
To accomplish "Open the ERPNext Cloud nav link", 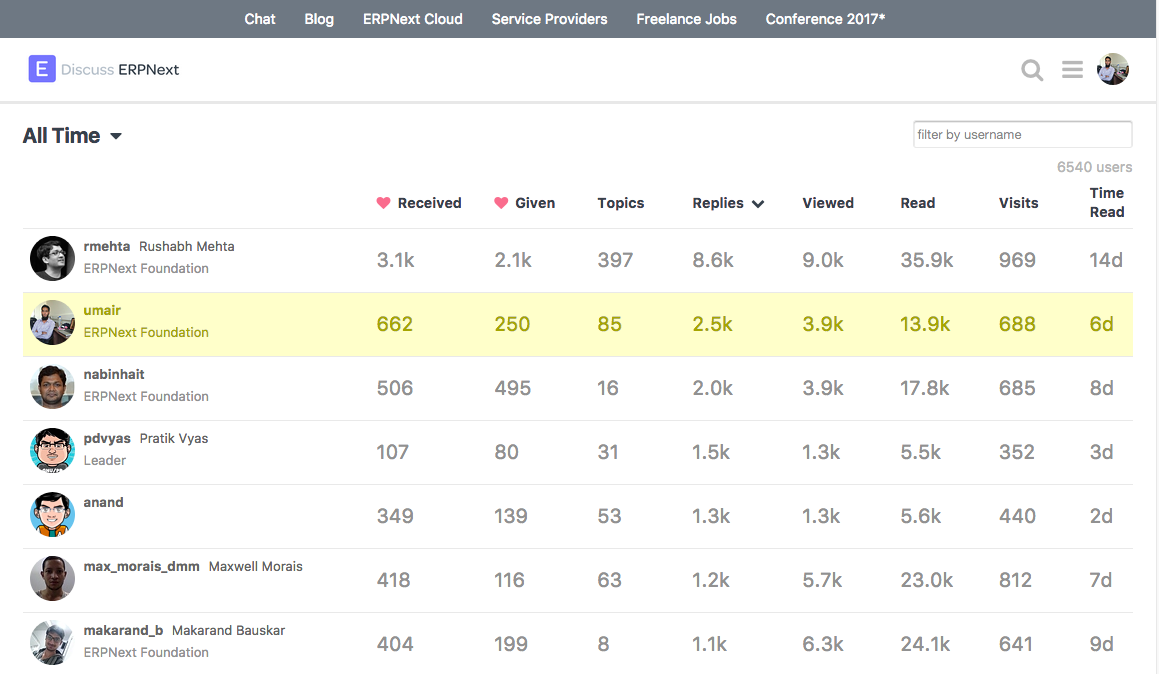I will [412, 19].
